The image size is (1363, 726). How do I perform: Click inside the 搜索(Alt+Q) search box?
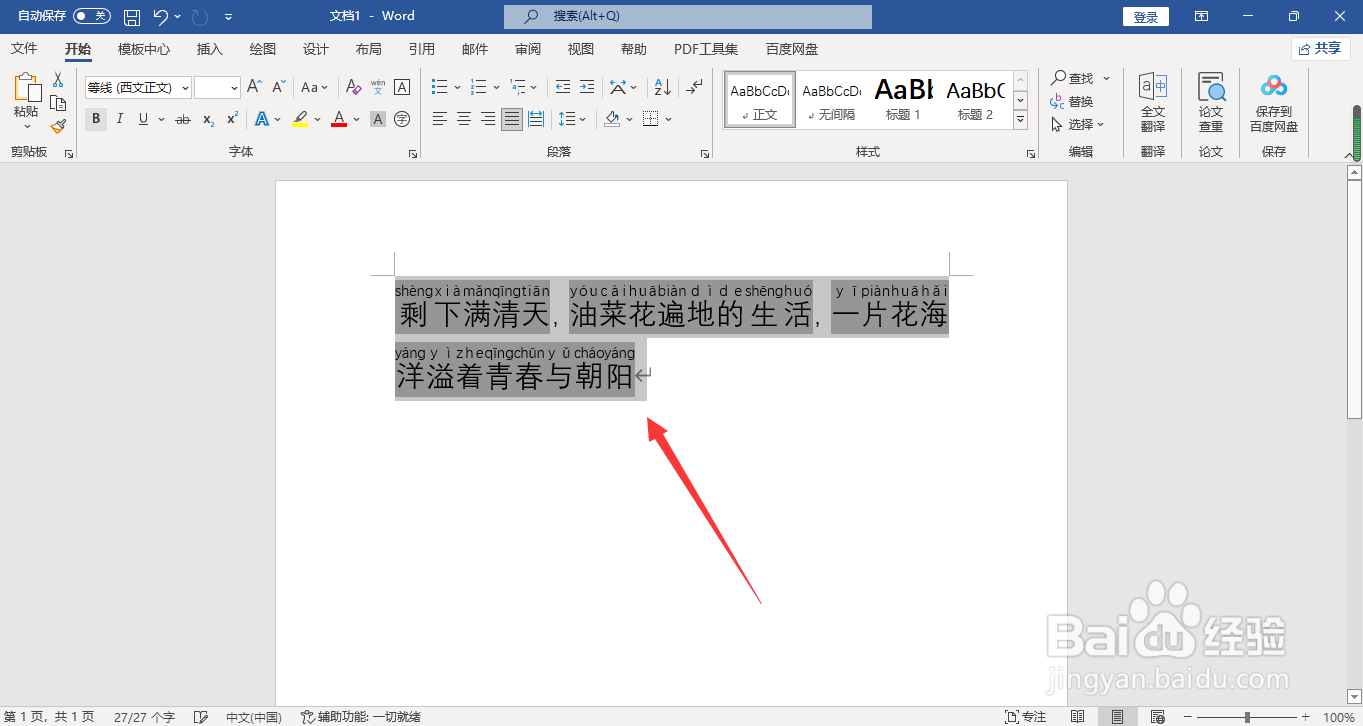point(687,16)
